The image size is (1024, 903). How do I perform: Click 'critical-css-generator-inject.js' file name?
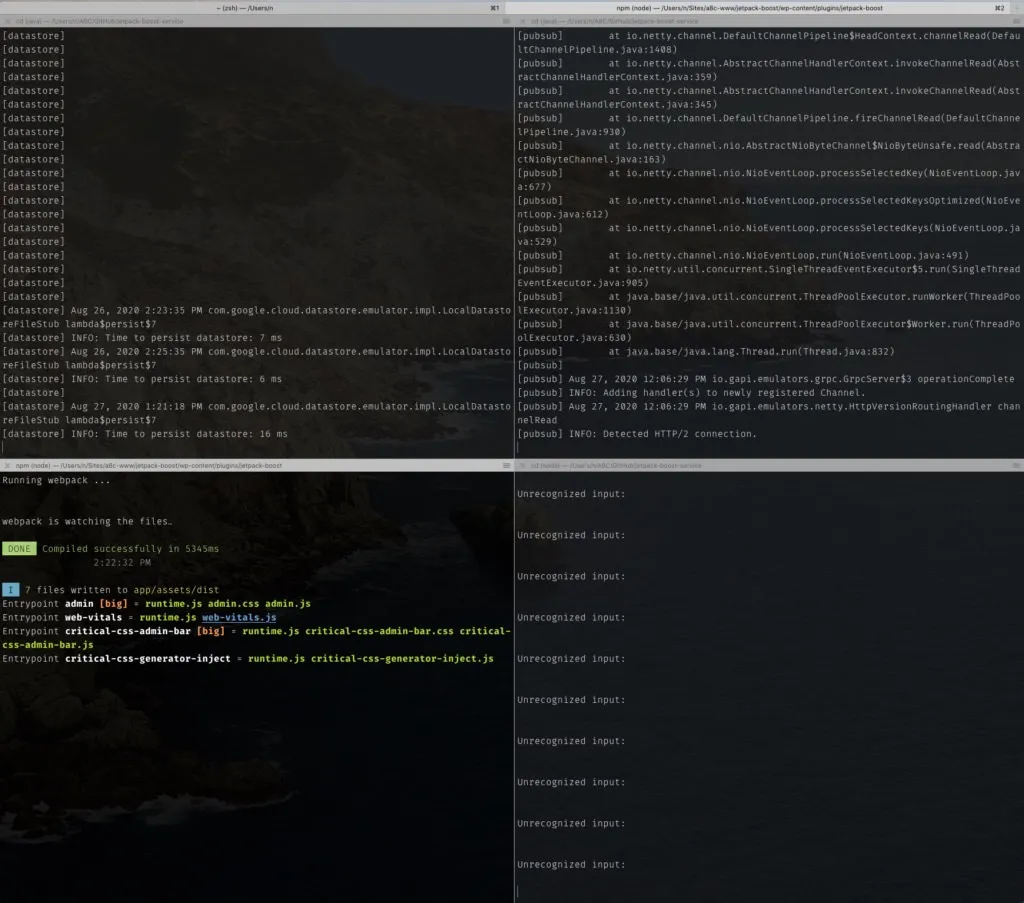[x=402, y=658]
